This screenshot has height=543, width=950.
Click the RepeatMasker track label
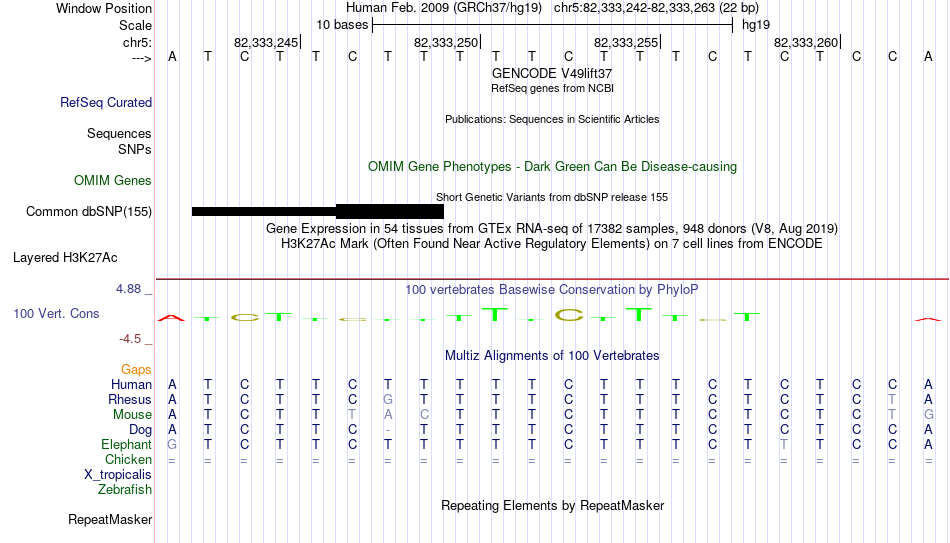pos(110,519)
